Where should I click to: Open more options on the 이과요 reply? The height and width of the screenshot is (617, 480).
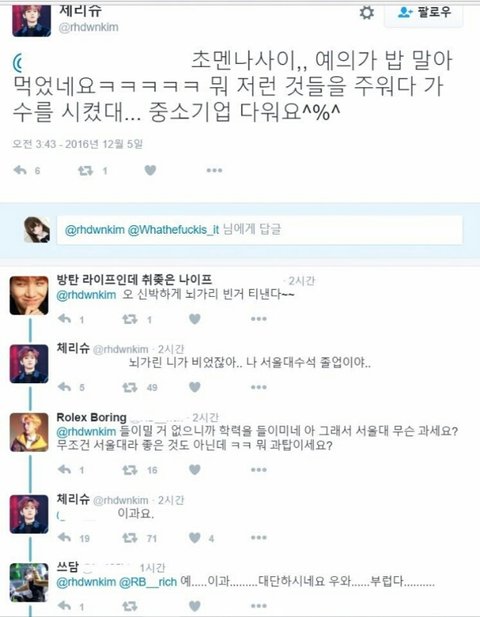[259, 538]
